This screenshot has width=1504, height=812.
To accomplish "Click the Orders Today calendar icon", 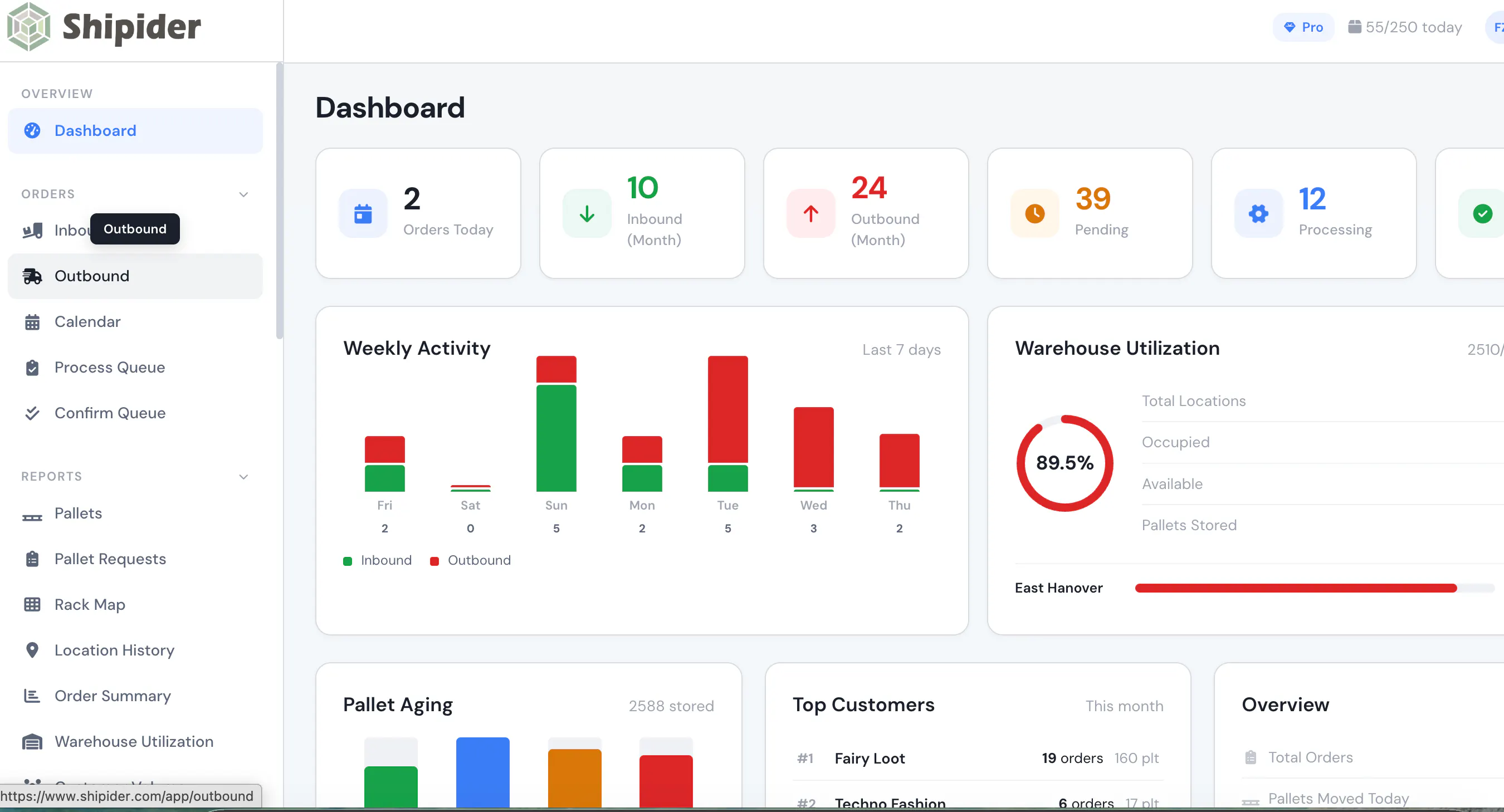I will pos(363,214).
